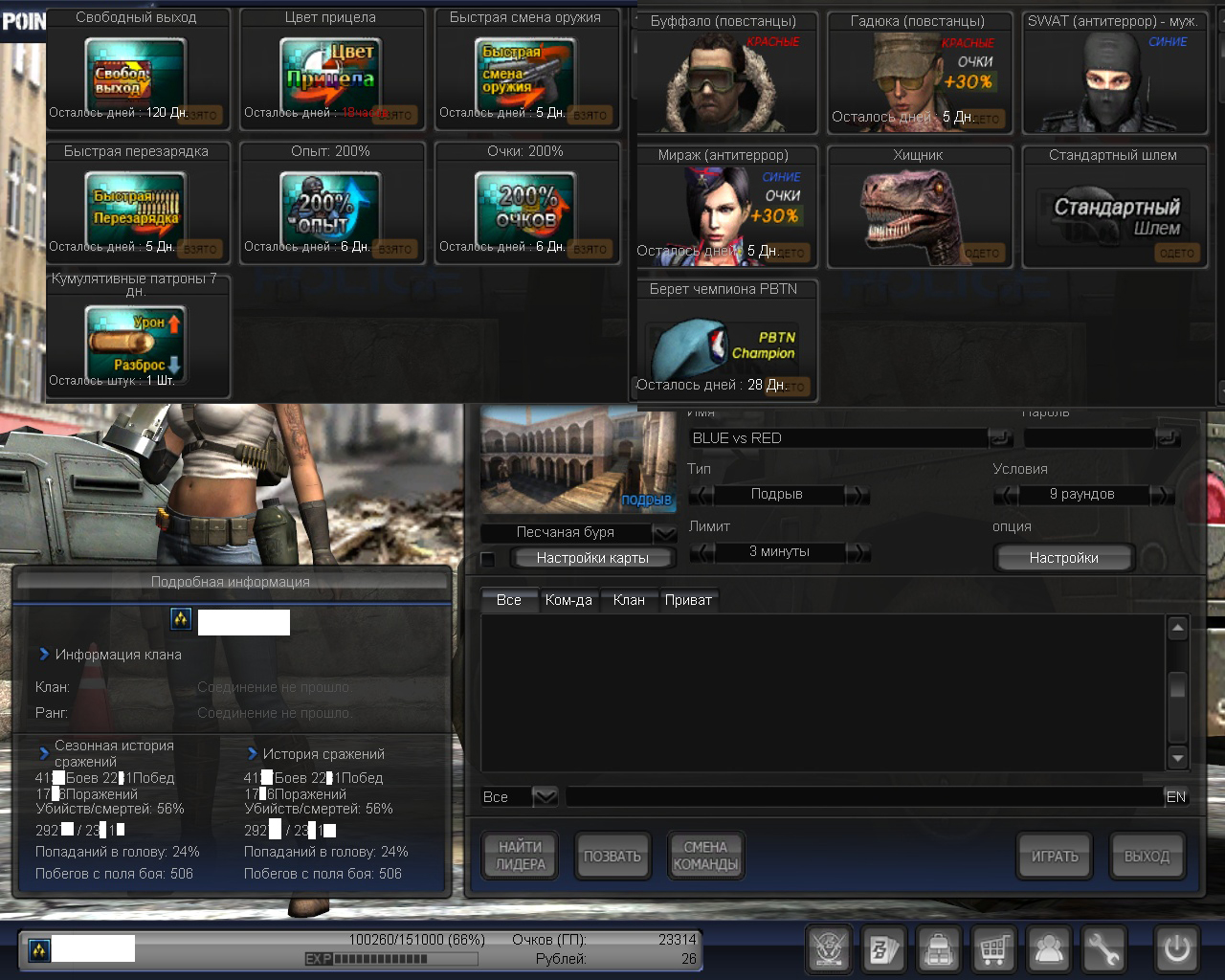The width and height of the screenshot is (1225, 980).
Task: Switch to the Все chat tab
Action: tap(509, 600)
